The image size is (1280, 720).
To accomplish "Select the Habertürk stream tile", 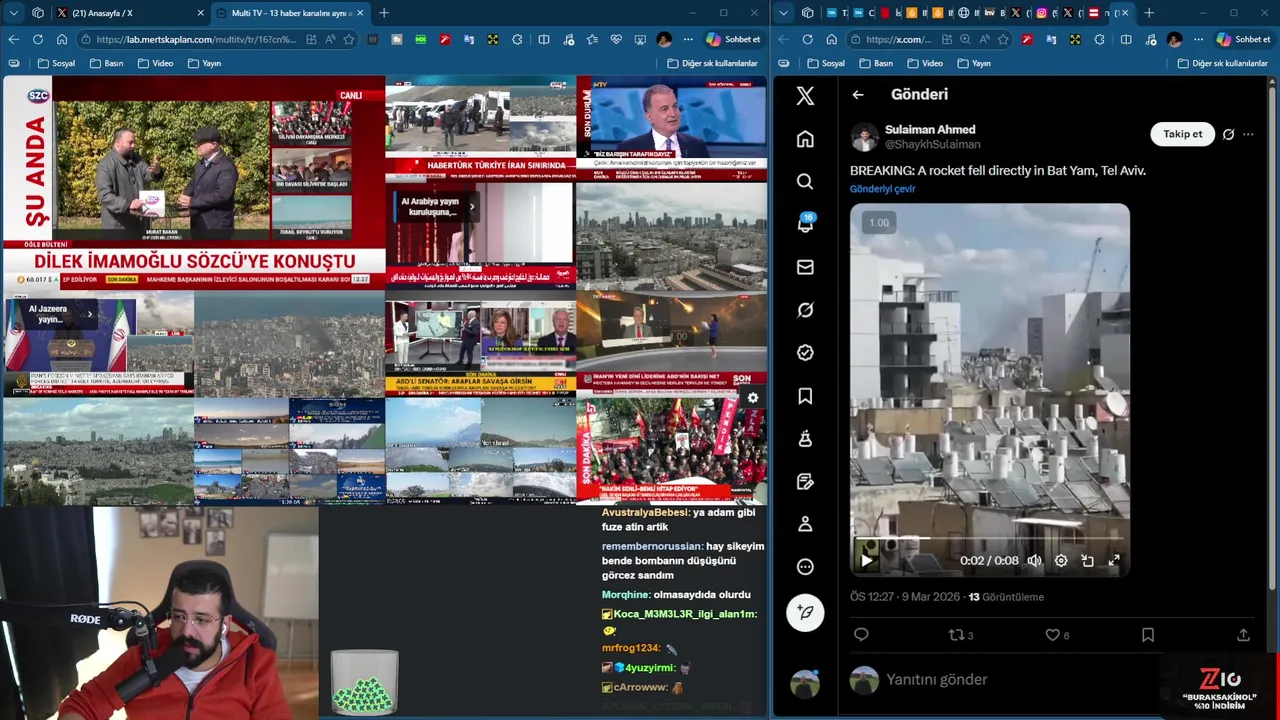I will [480, 128].
